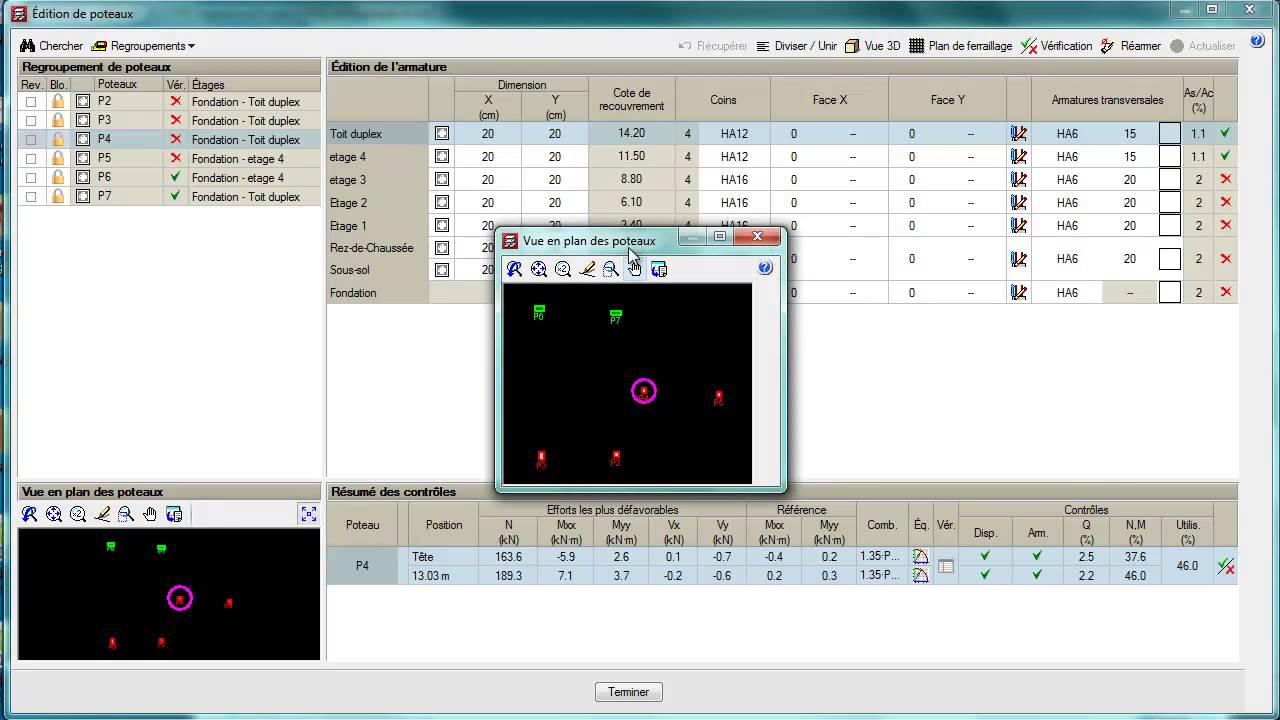Tick the Rev. checkbox for column P3
The height and width of the screenshot is (720, 1280).
(31, 121)
